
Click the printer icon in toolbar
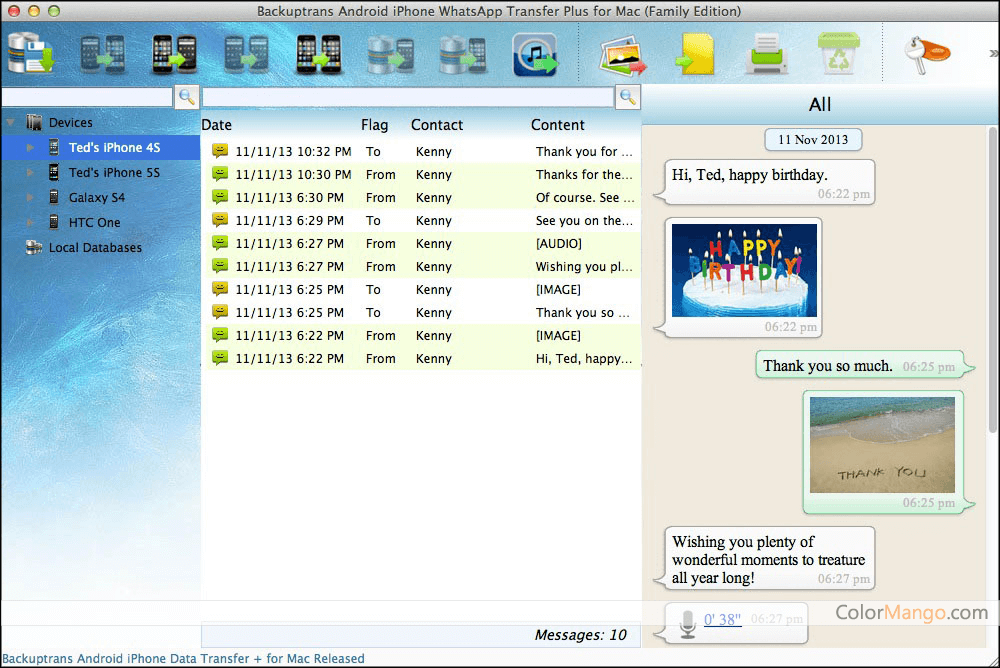pyautogui.click(x=766, y=54)
